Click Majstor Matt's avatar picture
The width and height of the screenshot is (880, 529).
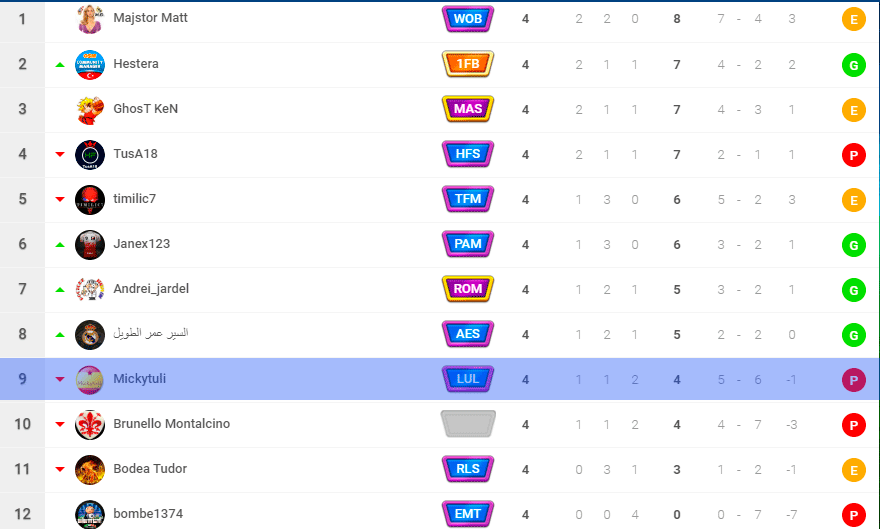coord(90,19)
